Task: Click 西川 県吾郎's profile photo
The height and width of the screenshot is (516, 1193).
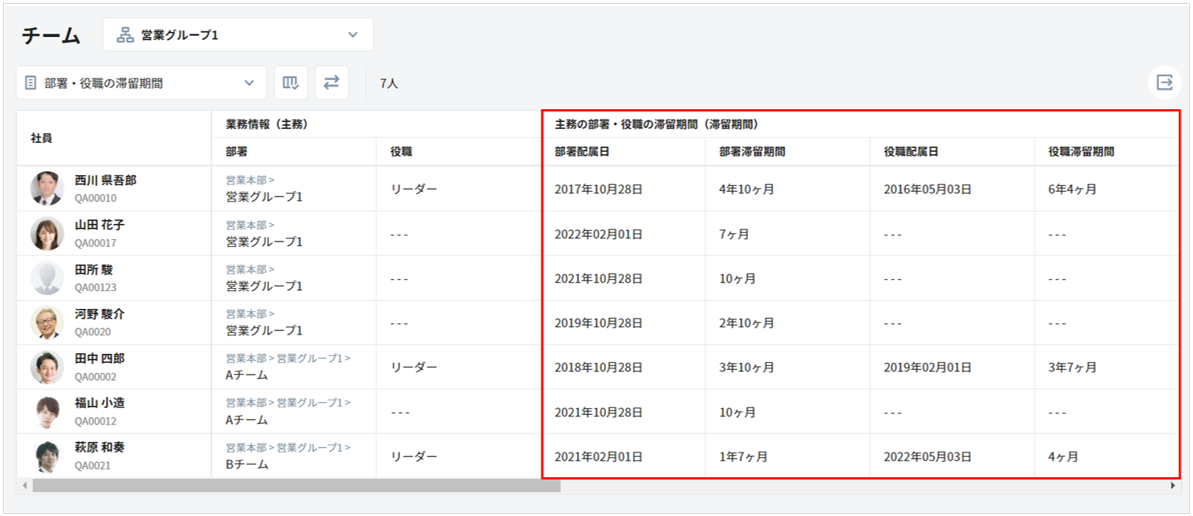Action: click(x=47, y=188)
